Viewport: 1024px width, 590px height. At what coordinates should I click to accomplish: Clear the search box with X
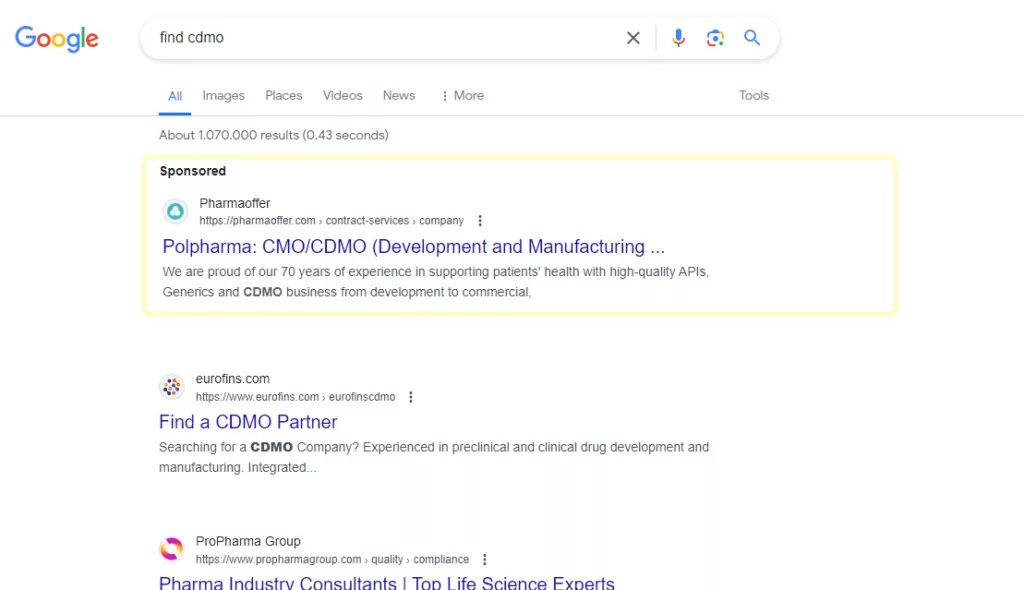[633, 38]
